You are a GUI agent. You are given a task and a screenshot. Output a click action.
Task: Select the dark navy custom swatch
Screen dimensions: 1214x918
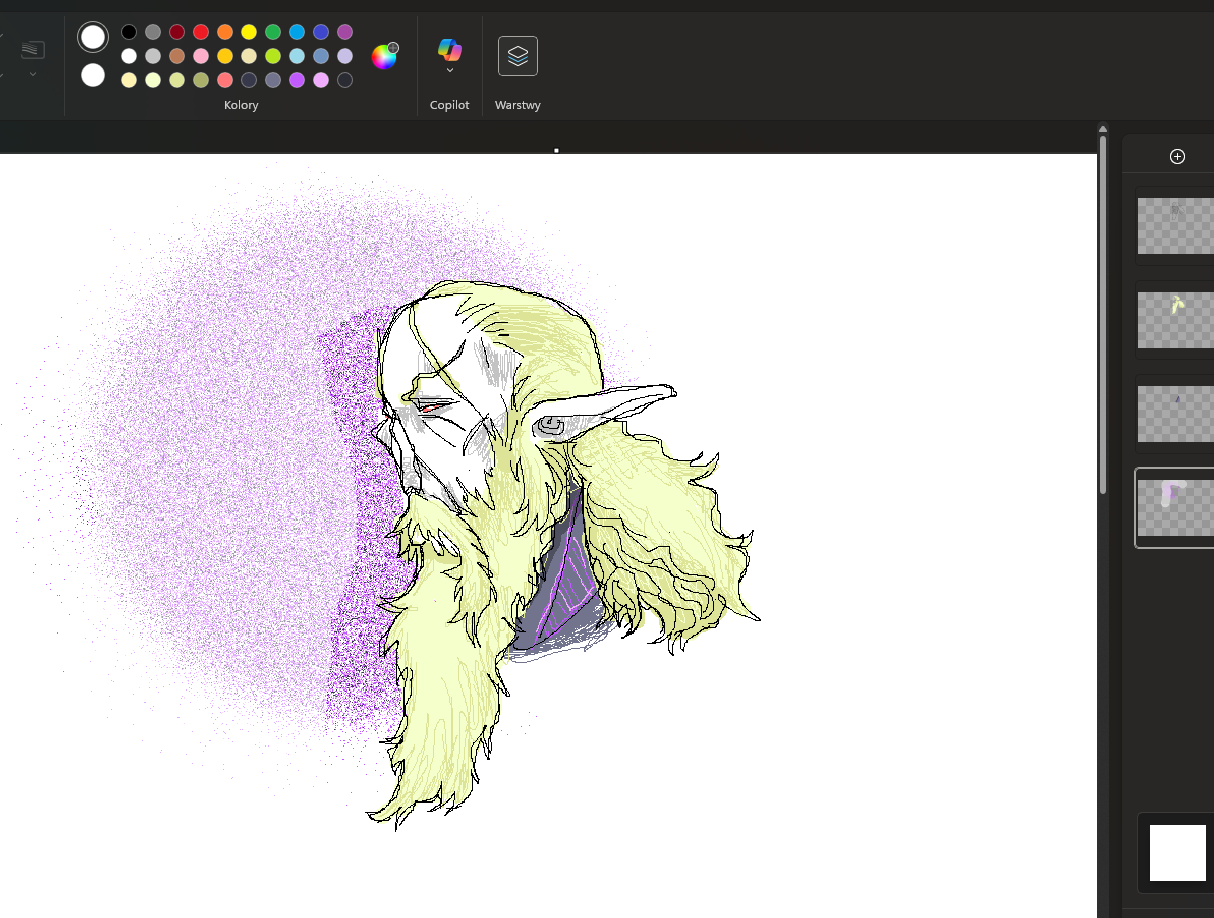[x=249, y=80]
